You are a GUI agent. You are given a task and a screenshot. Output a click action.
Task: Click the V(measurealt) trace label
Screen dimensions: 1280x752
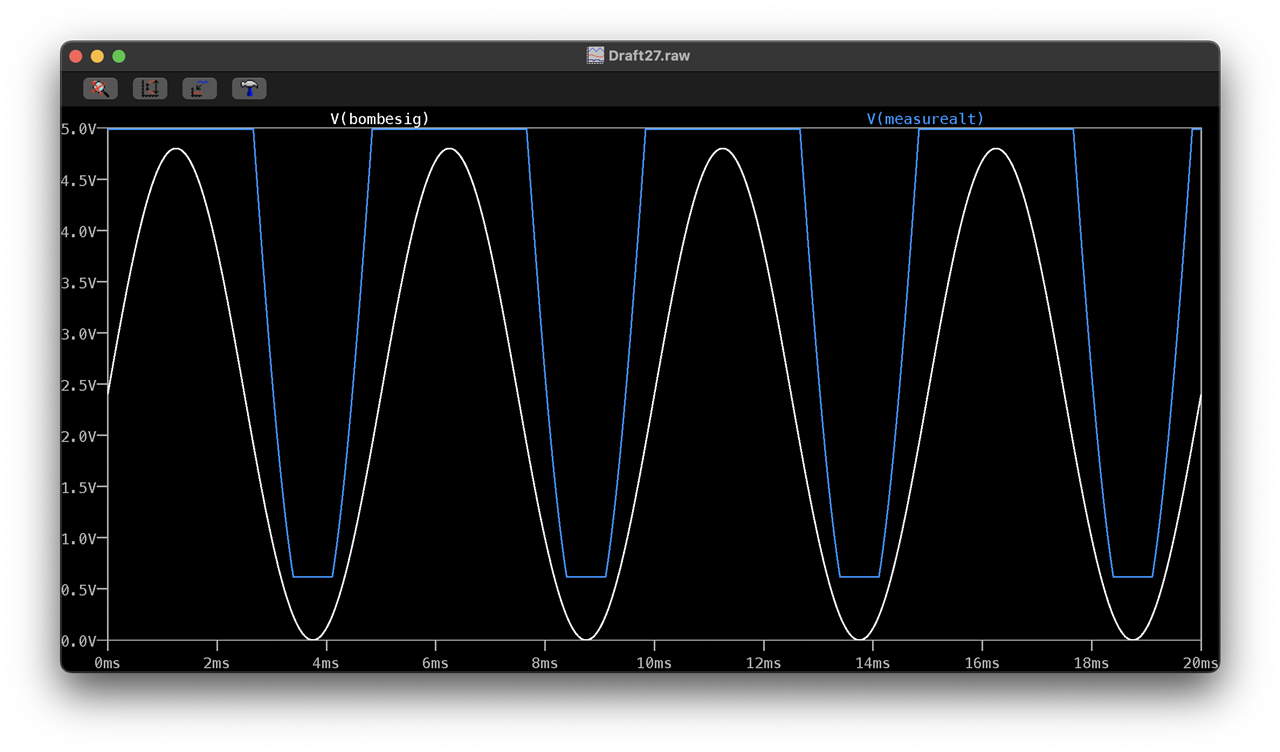(x=925, y=118)
